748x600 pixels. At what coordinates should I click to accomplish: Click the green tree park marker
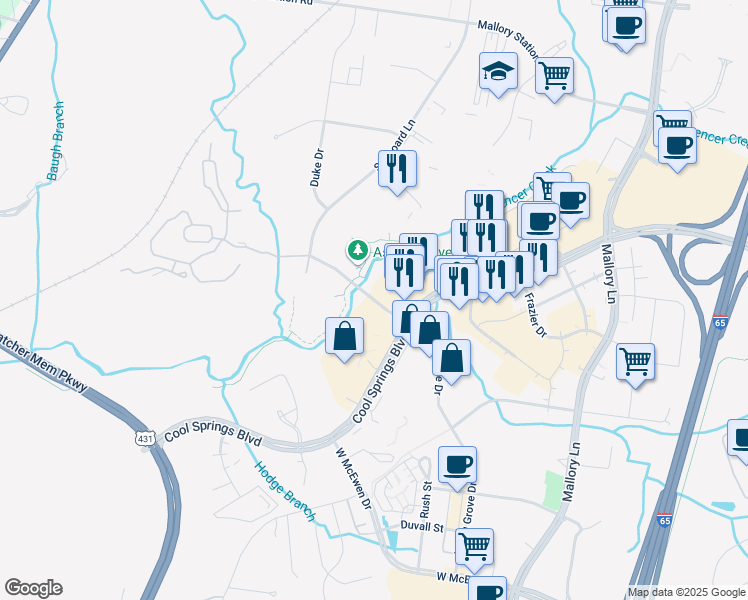click(x=357, y=251)
